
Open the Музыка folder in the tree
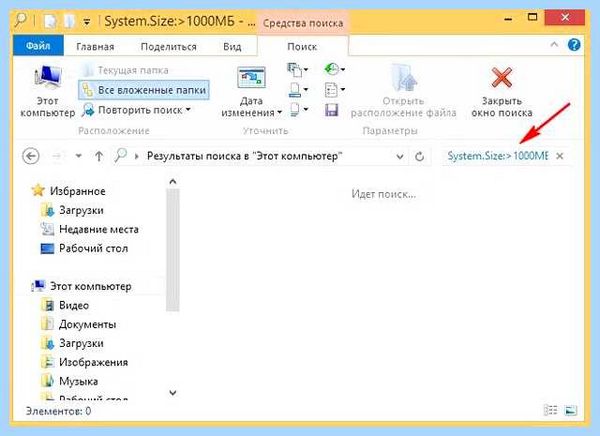tap(78, 381)
